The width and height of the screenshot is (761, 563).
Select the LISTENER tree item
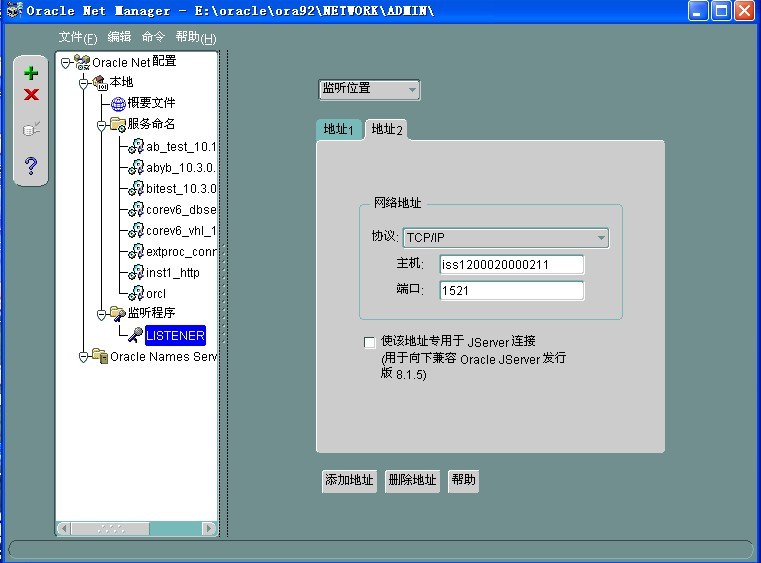(175, 335)
